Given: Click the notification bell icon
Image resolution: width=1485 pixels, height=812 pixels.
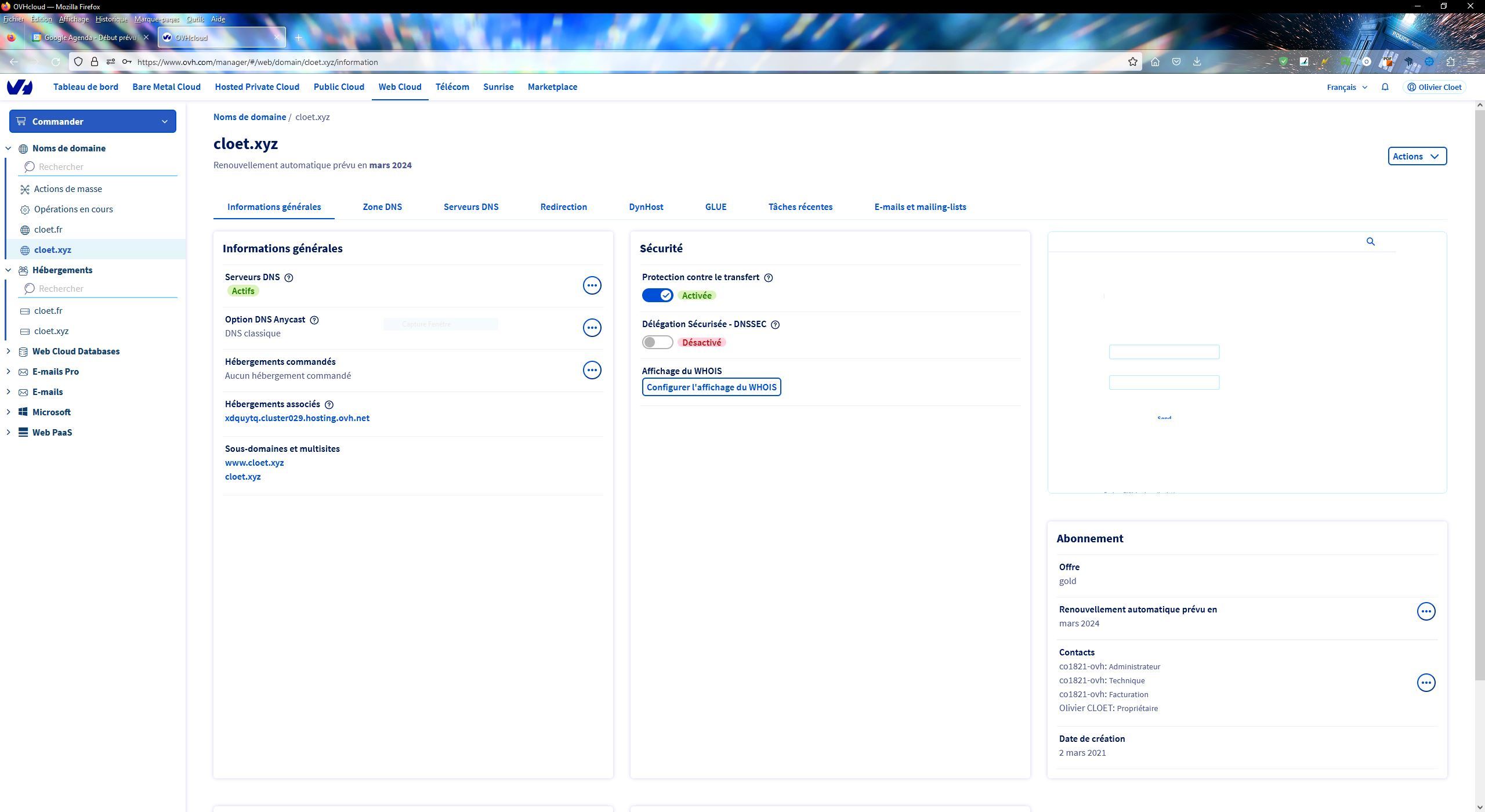Looking at the screenshot, I should [x=1385, y=87].
